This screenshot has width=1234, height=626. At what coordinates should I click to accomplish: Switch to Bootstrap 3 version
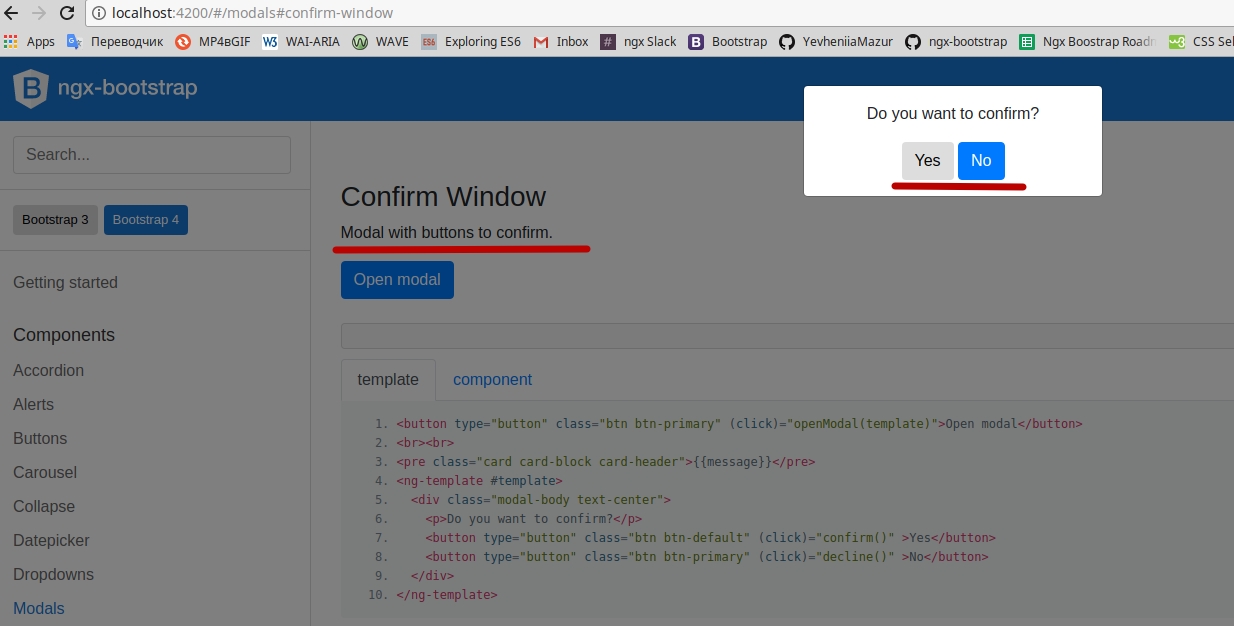55,219
